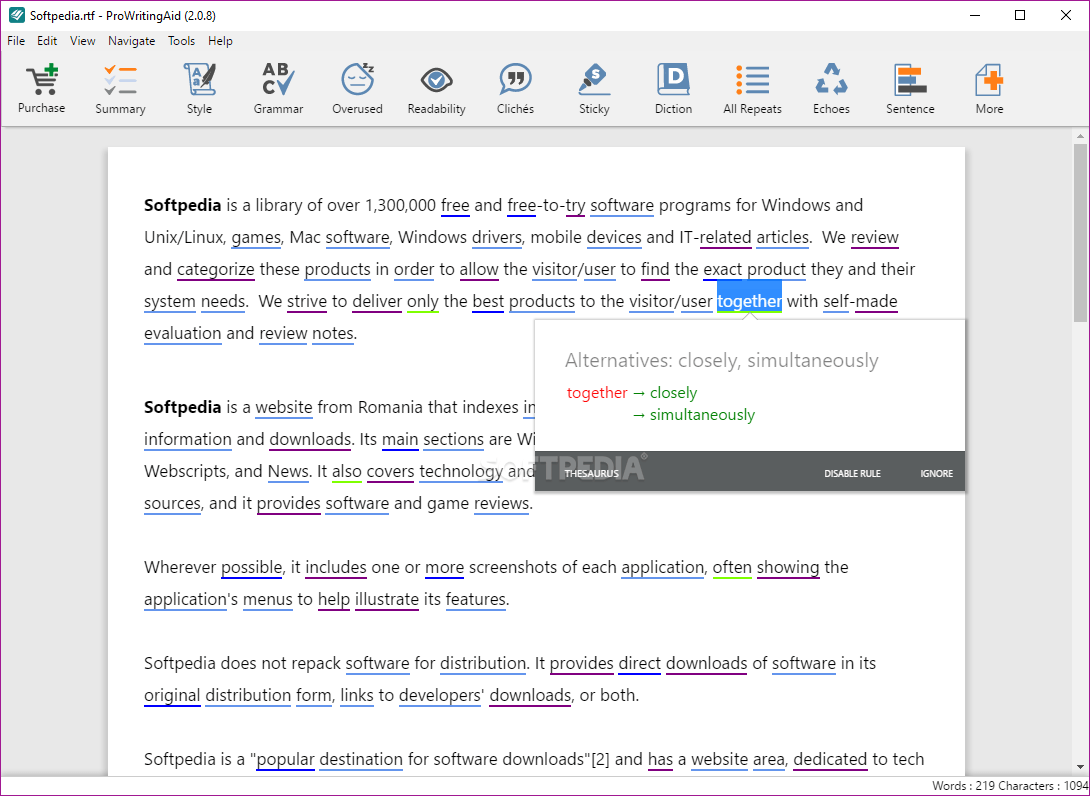Viewport: 1090px width, 796px height.
Task: Click the More tools icon
Action: pyautogui.click(x=988, y=88)
